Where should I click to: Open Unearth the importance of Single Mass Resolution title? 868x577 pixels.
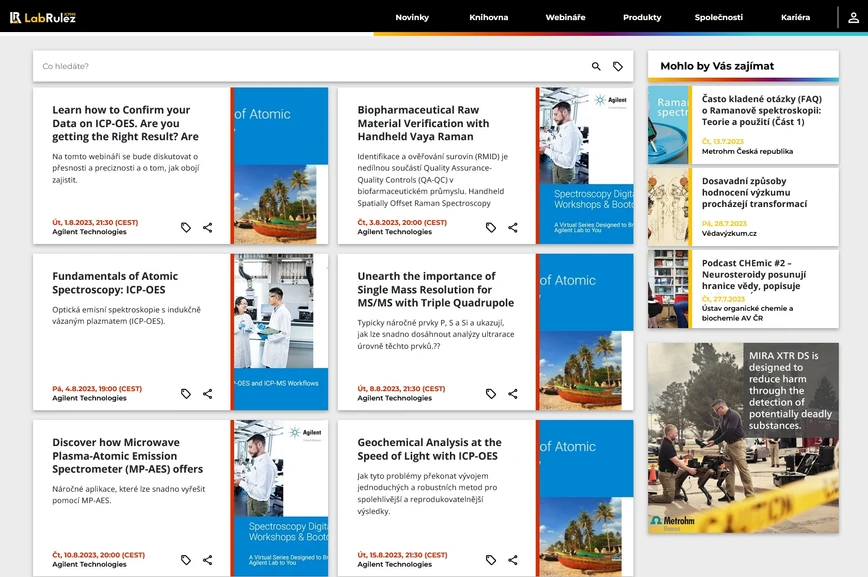pos(436,290)
